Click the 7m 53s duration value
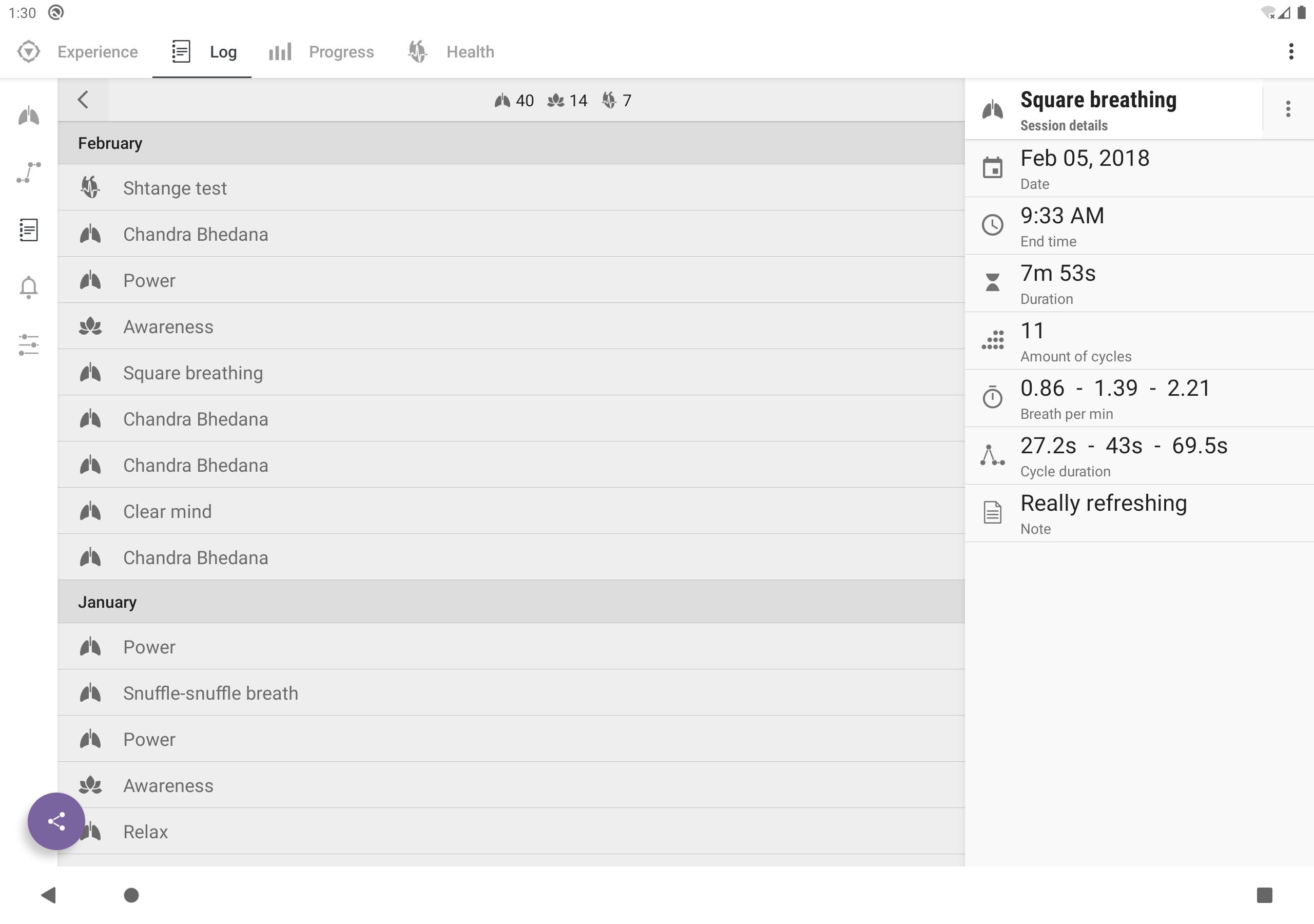Viewport: 1314px width, 924px height. click(x=1057, y=273)
